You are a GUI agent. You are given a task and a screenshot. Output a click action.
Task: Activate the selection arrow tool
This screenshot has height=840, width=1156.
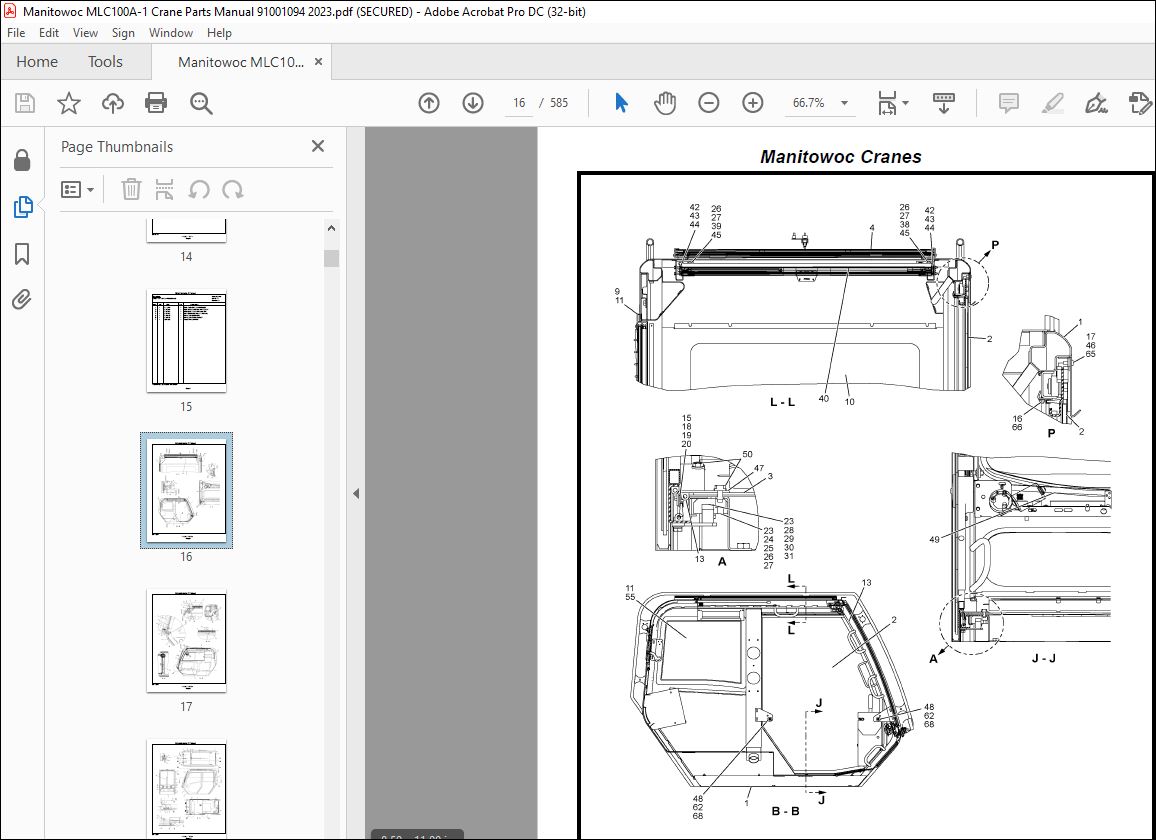tap(621, 103)
